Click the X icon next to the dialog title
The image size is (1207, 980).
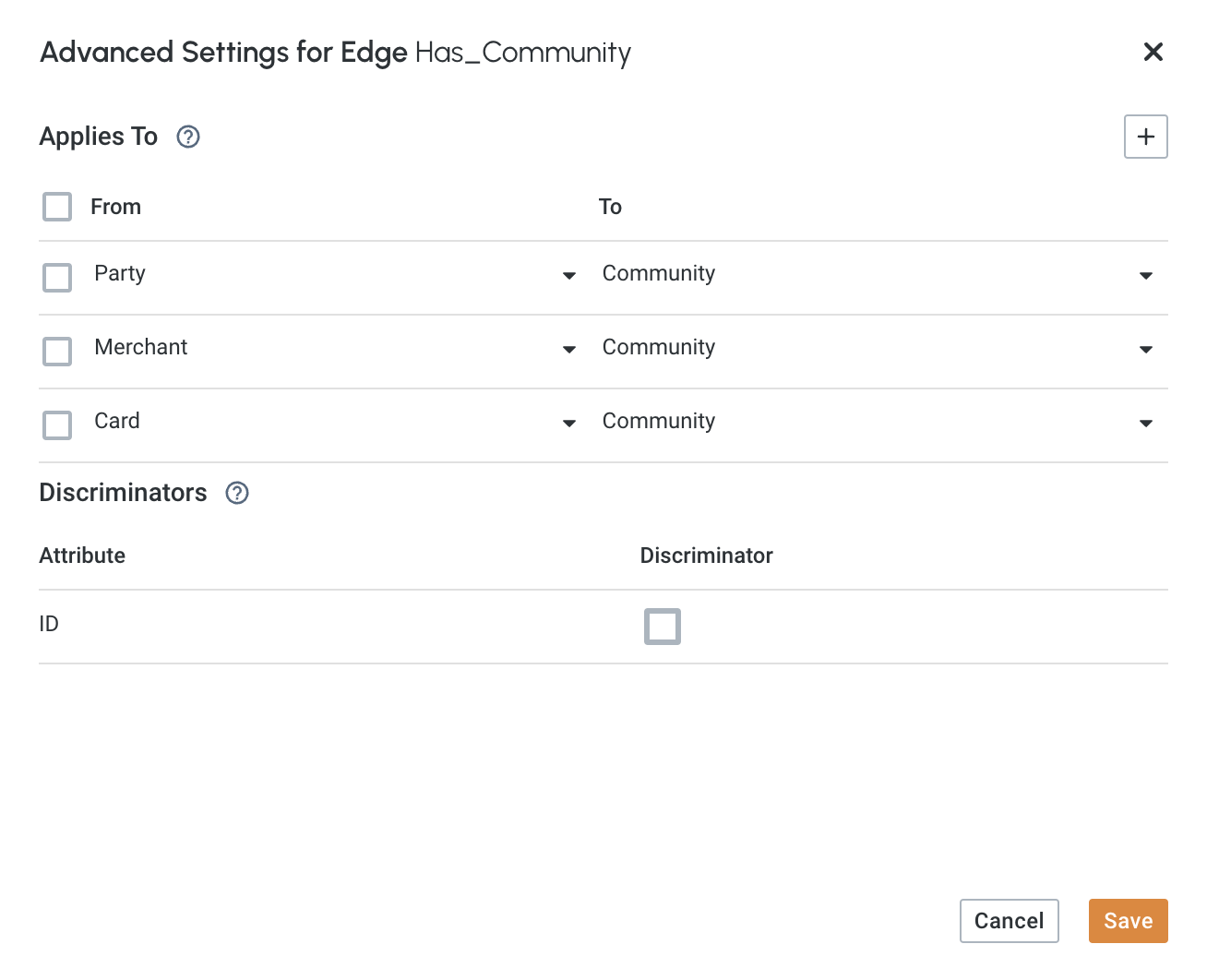[1153, 53]
